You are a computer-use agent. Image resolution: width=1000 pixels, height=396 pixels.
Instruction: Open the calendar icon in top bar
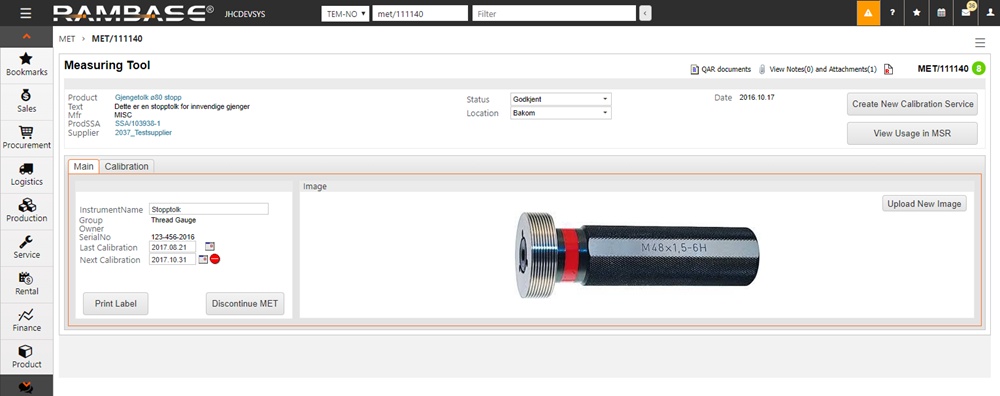click(941, 13)
